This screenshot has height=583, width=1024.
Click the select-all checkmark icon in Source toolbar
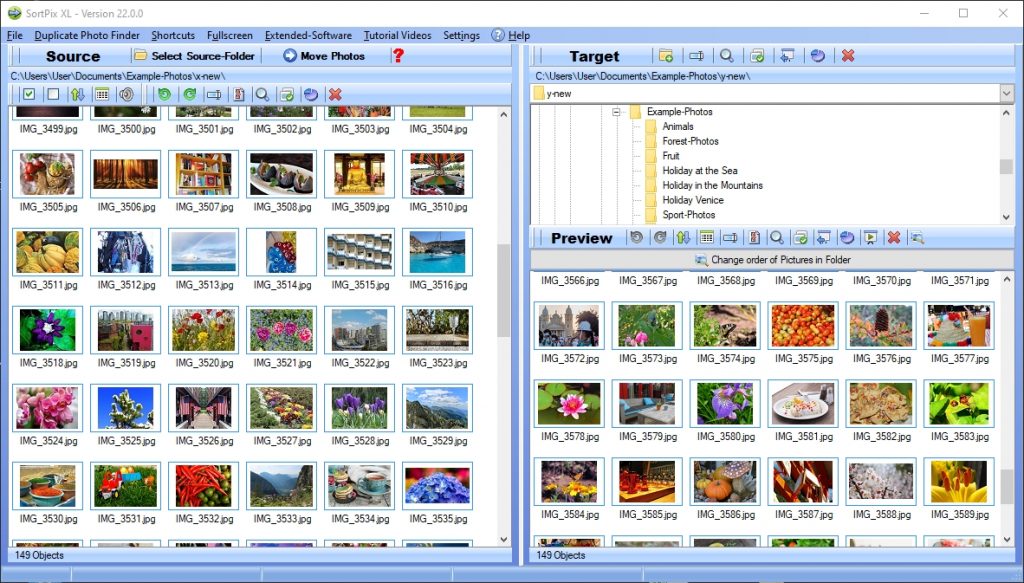29,94
